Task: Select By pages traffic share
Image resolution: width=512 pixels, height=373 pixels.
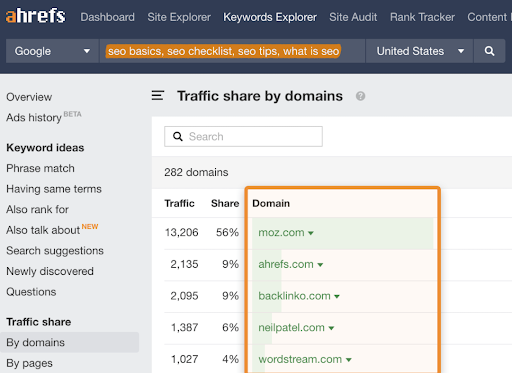Action: [x=29, y=363]
